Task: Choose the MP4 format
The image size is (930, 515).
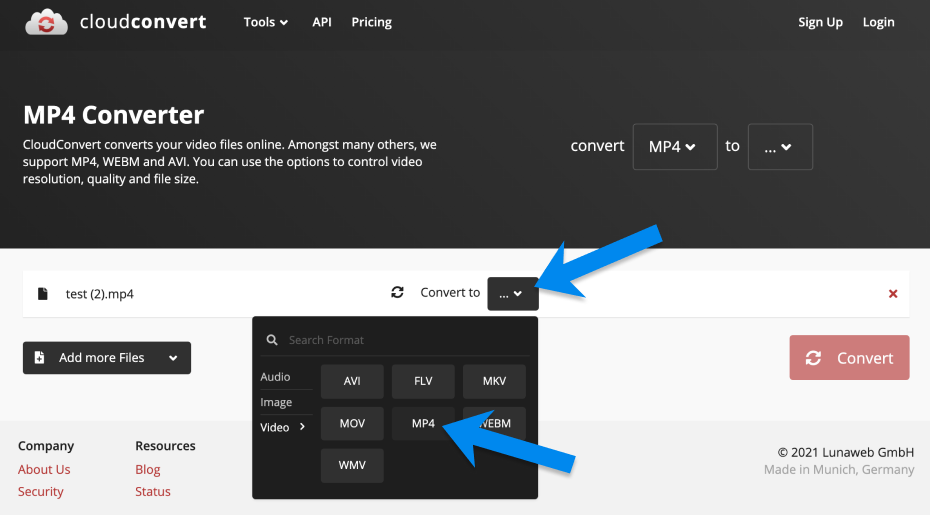Action: pos(423,423)
